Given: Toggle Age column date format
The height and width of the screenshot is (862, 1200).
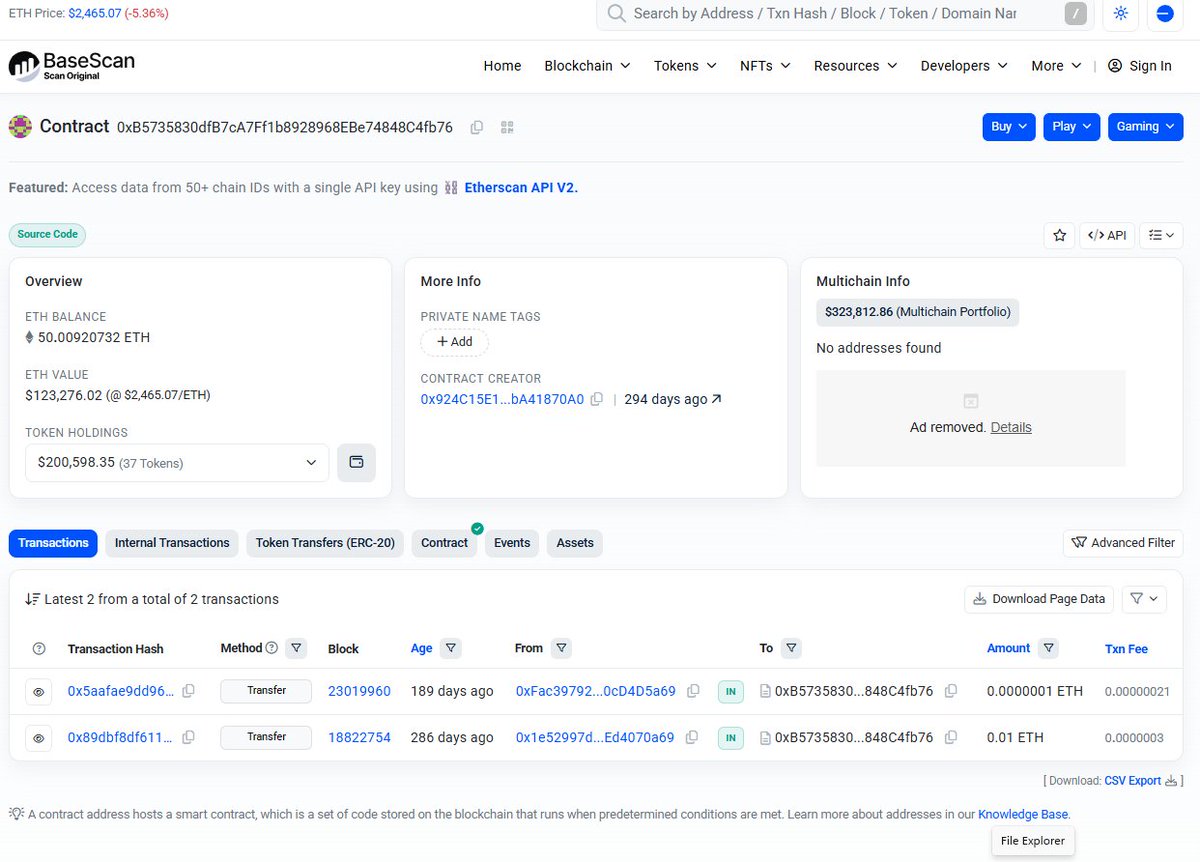Looking at the screenshot, I should point(421,649).
